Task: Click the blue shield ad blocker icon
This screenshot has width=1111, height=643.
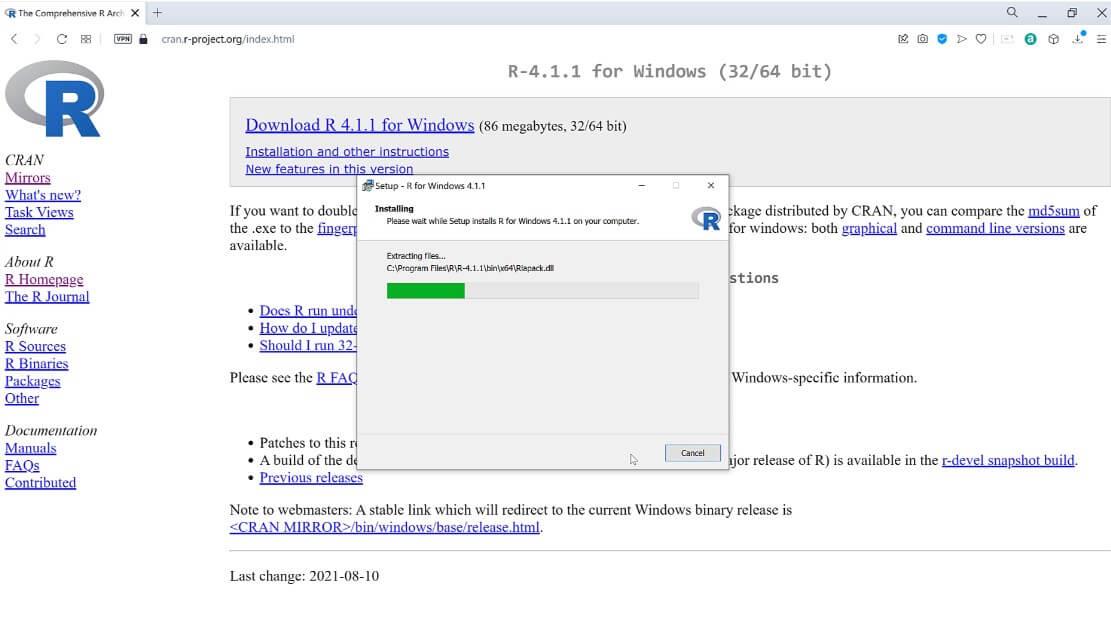Action: pyautogui.click(x=942, y=39)
